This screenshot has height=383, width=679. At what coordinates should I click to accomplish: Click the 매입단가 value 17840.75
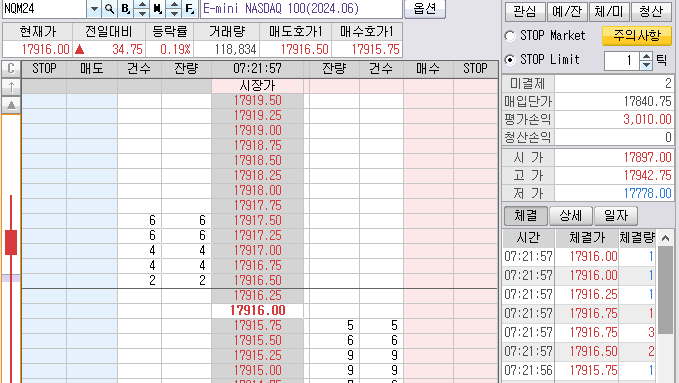pos(647,101)
